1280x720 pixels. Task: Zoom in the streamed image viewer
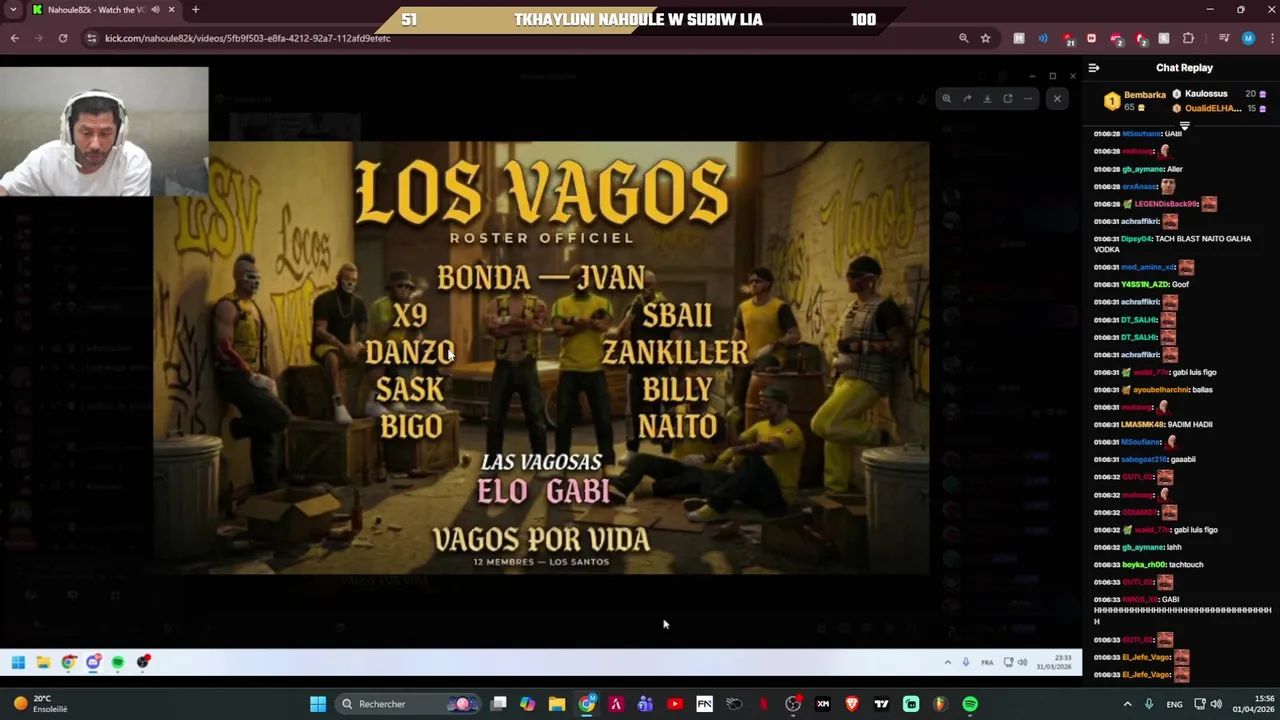(946, 98)
